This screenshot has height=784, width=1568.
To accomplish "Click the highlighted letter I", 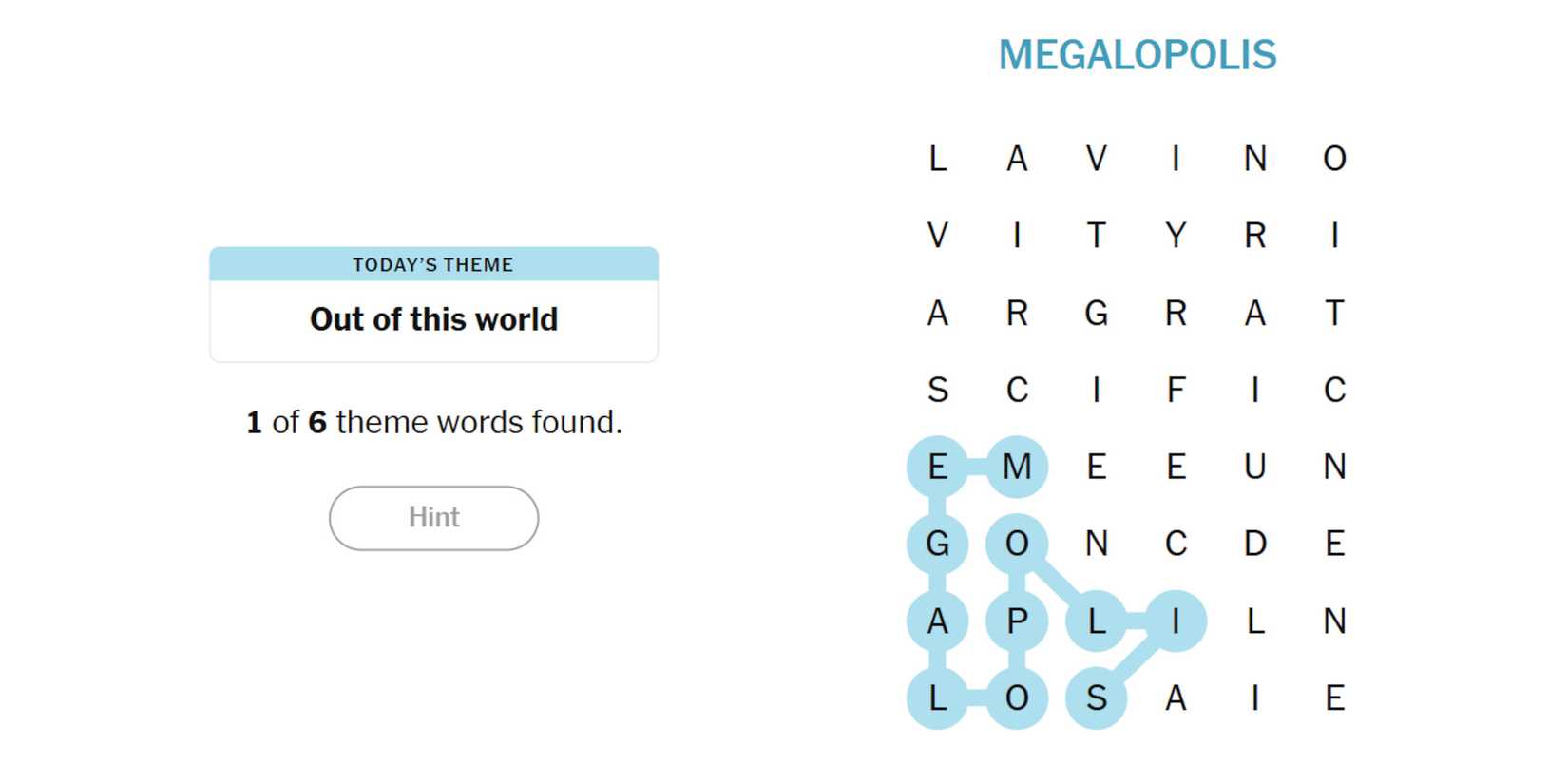I will [x=1176, y=621].
